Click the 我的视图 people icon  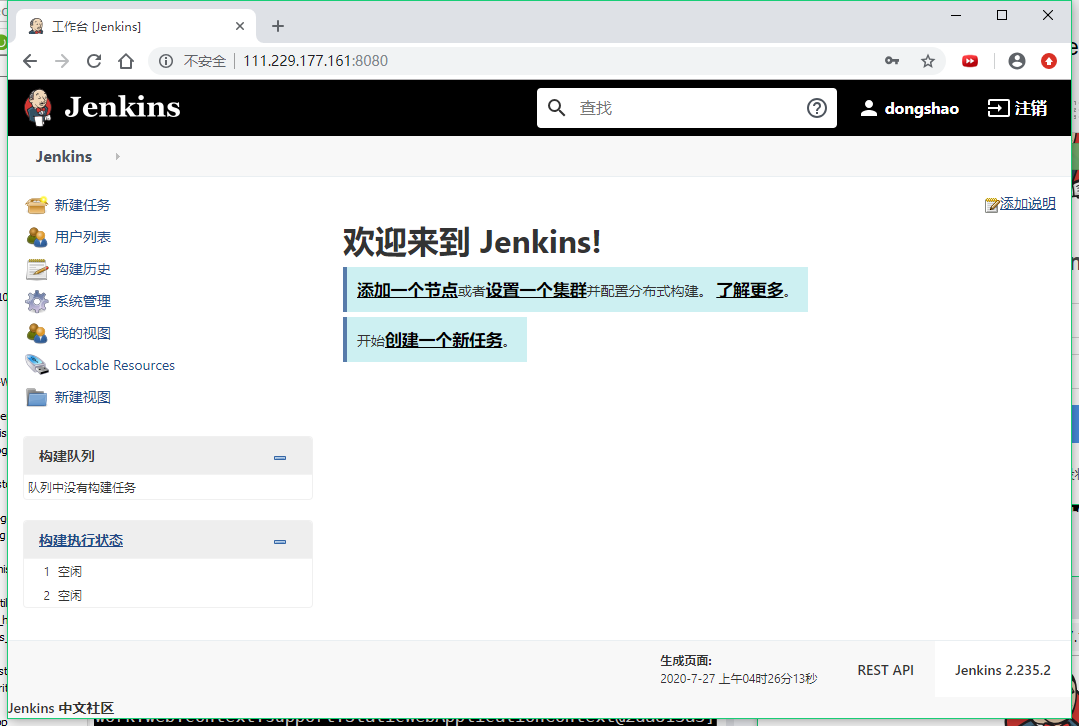point(36,333)
